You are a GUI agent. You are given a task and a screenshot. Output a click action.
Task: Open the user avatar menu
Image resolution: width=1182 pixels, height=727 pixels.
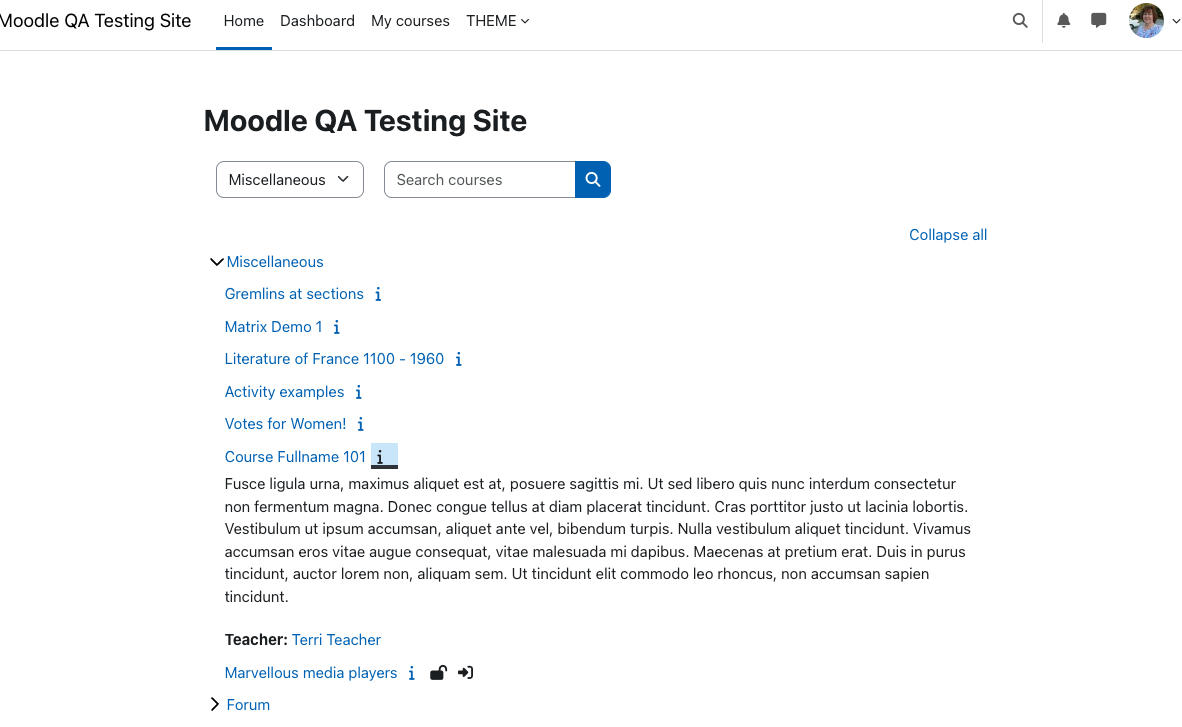click(1153, 21)
